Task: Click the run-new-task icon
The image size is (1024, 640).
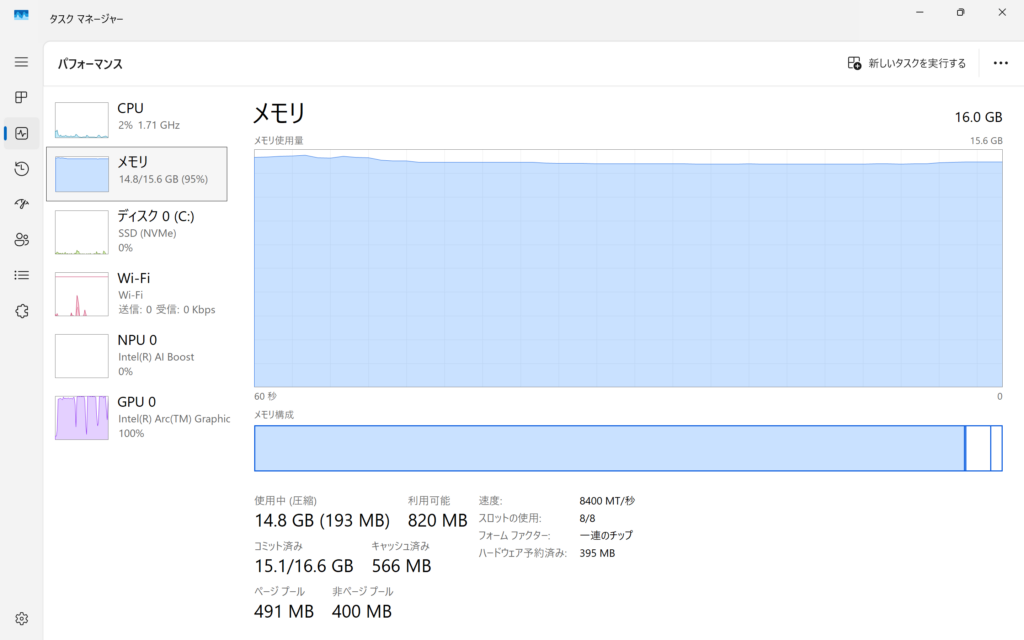Action: click(854, 63)
